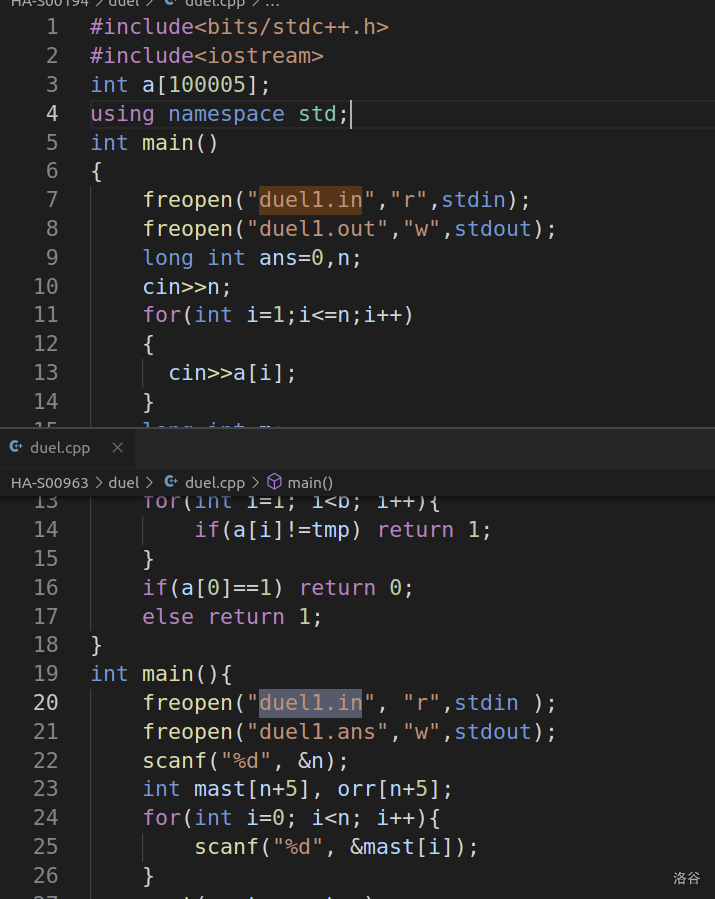Viewport: 715px width, 899px height.
Task: Open HA-S00963 folder breadcrumb
Action: coord(49,482)
